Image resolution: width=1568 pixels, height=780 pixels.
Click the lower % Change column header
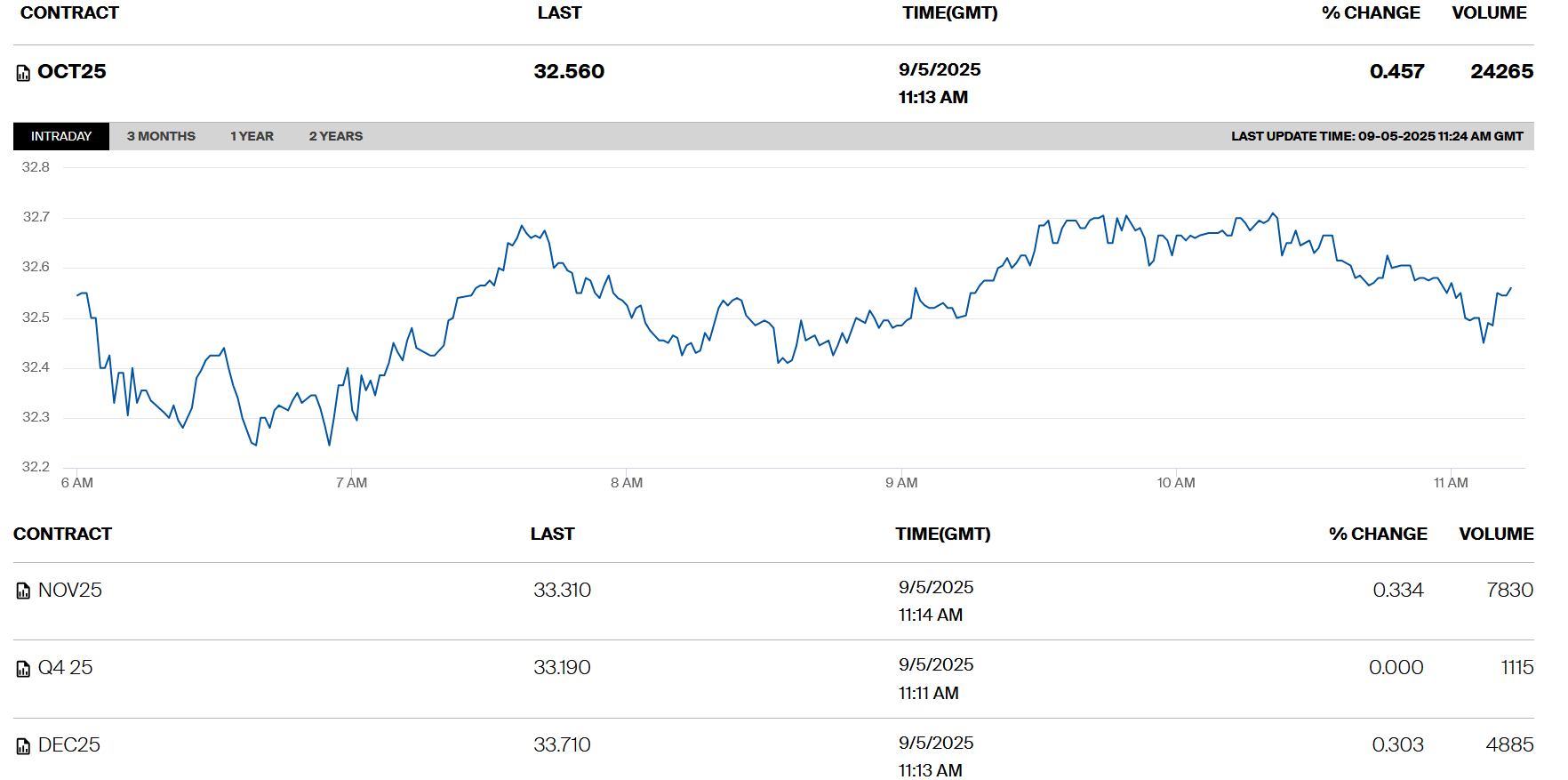pos(1378,534)
